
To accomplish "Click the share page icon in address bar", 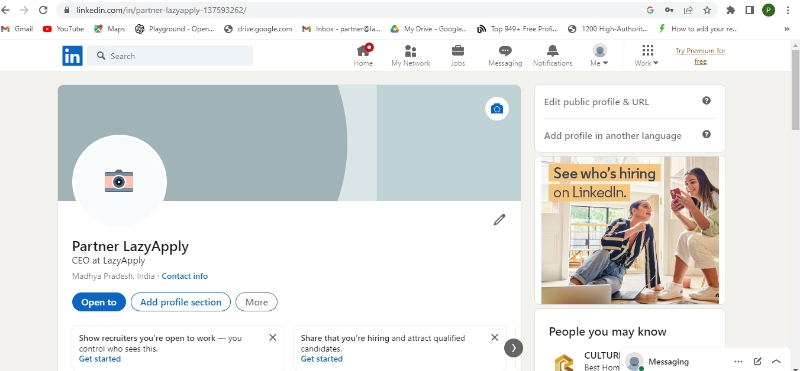I will (688, 10).
